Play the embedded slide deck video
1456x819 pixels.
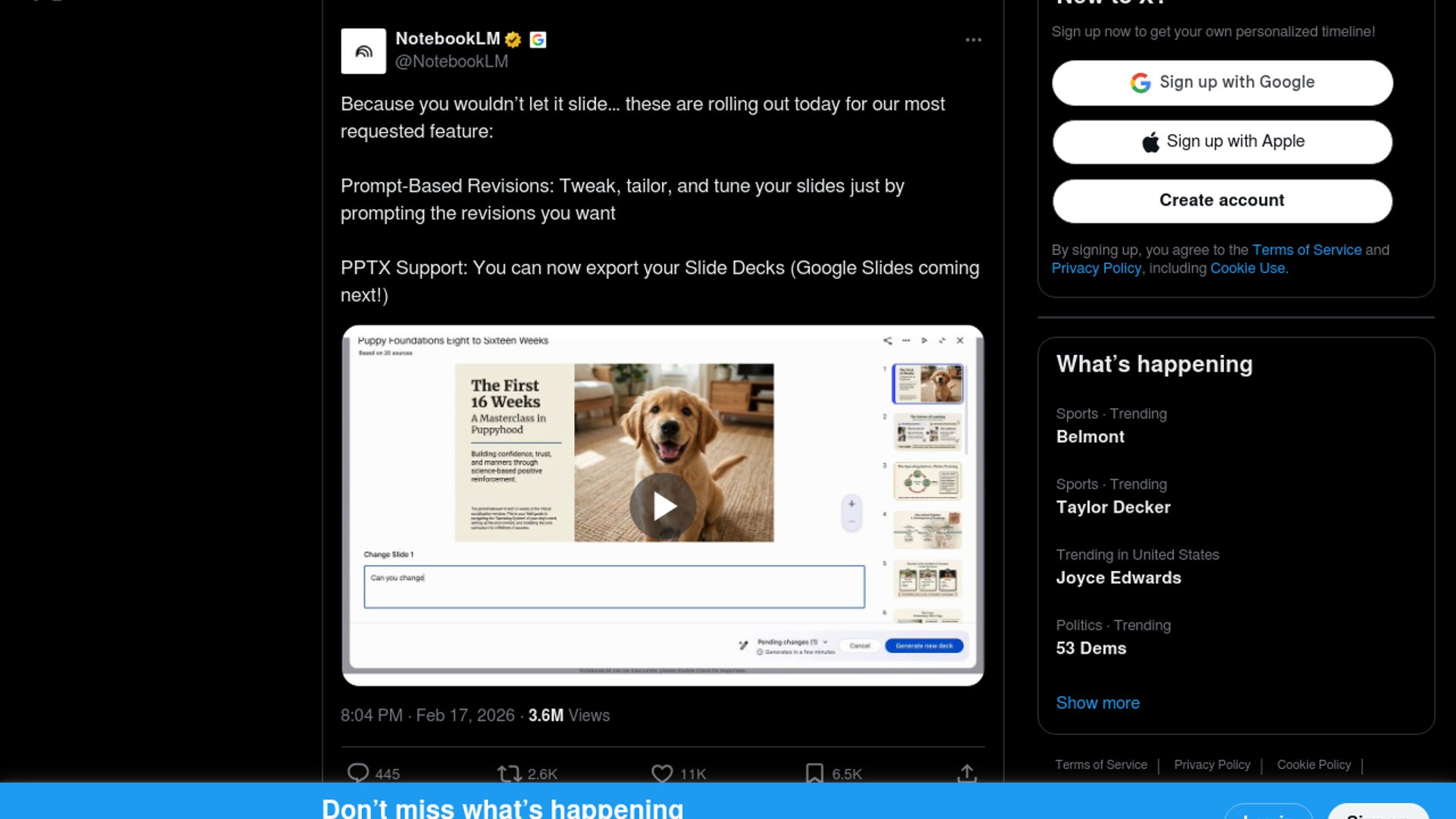coord(663,507)
